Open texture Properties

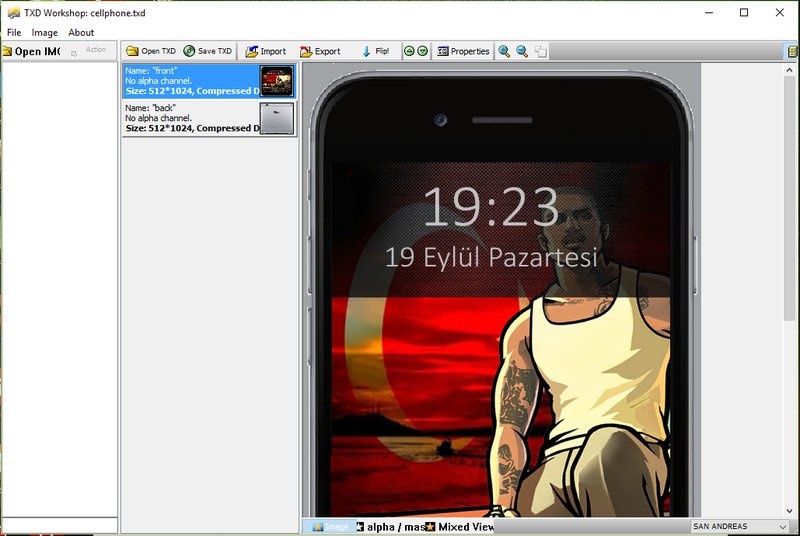[463, 51]
